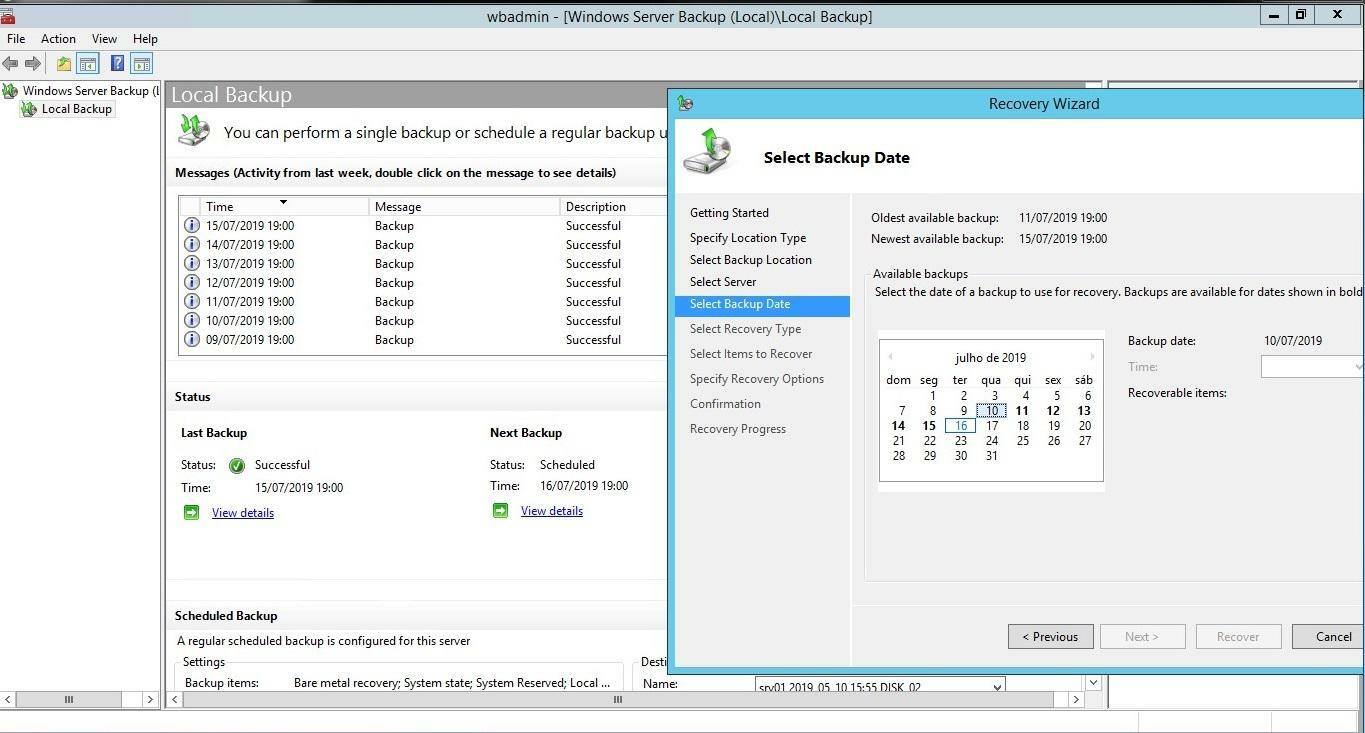This screenshot has height=733, width=1365.
Task: Click the info icon of the 15/07/2019 message
Action: tap(192, 226)
